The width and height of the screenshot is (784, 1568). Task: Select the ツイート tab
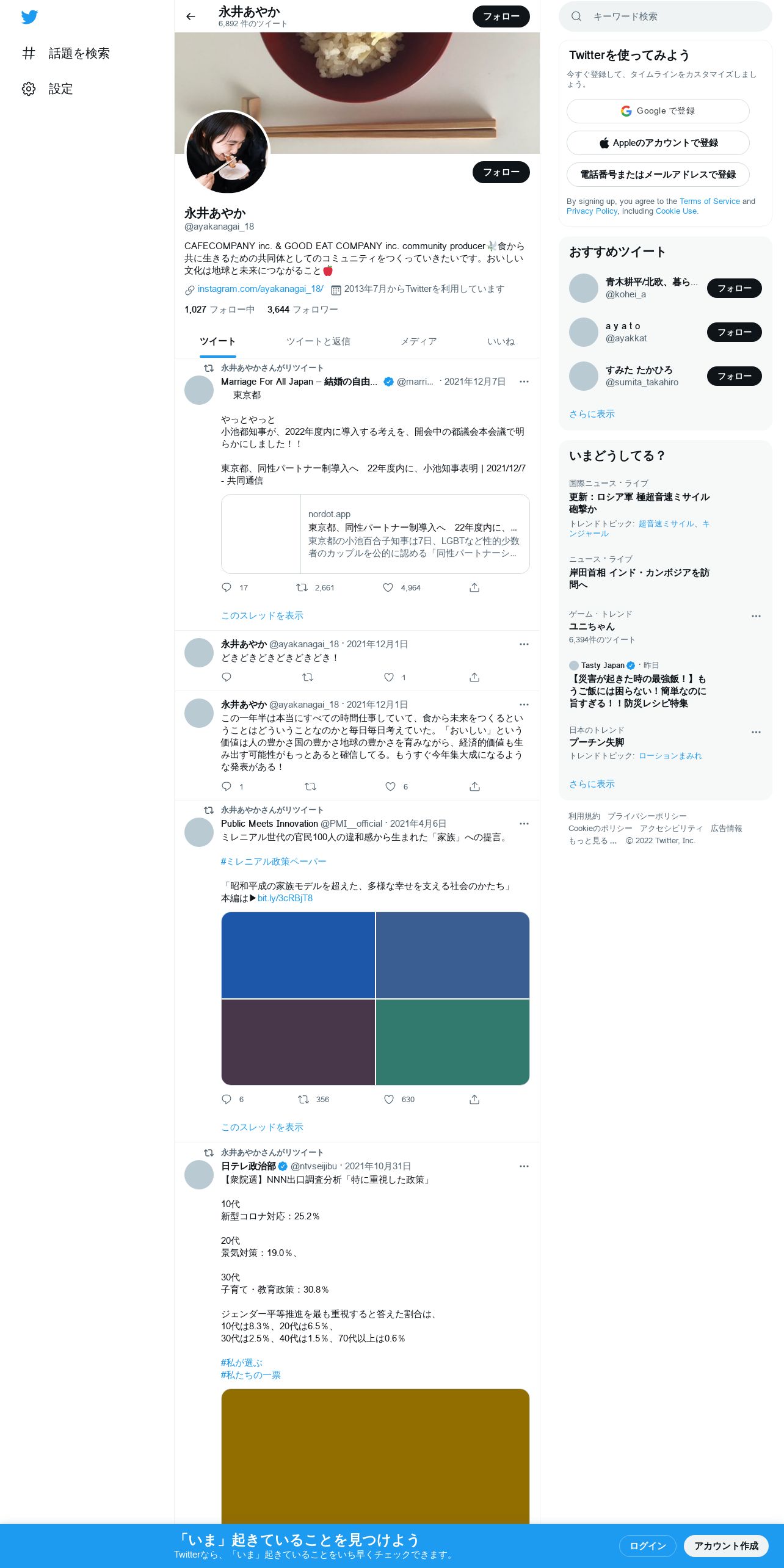coord(217,341)
